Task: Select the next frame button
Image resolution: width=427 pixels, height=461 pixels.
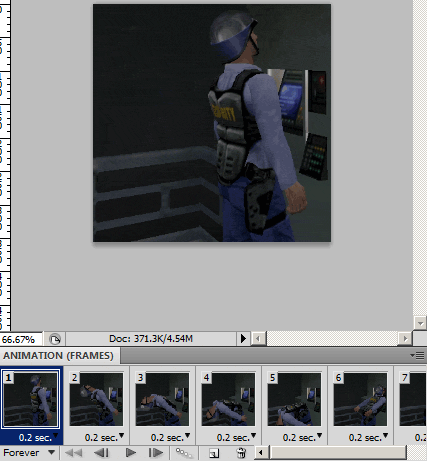Action: tap(155, 453)
